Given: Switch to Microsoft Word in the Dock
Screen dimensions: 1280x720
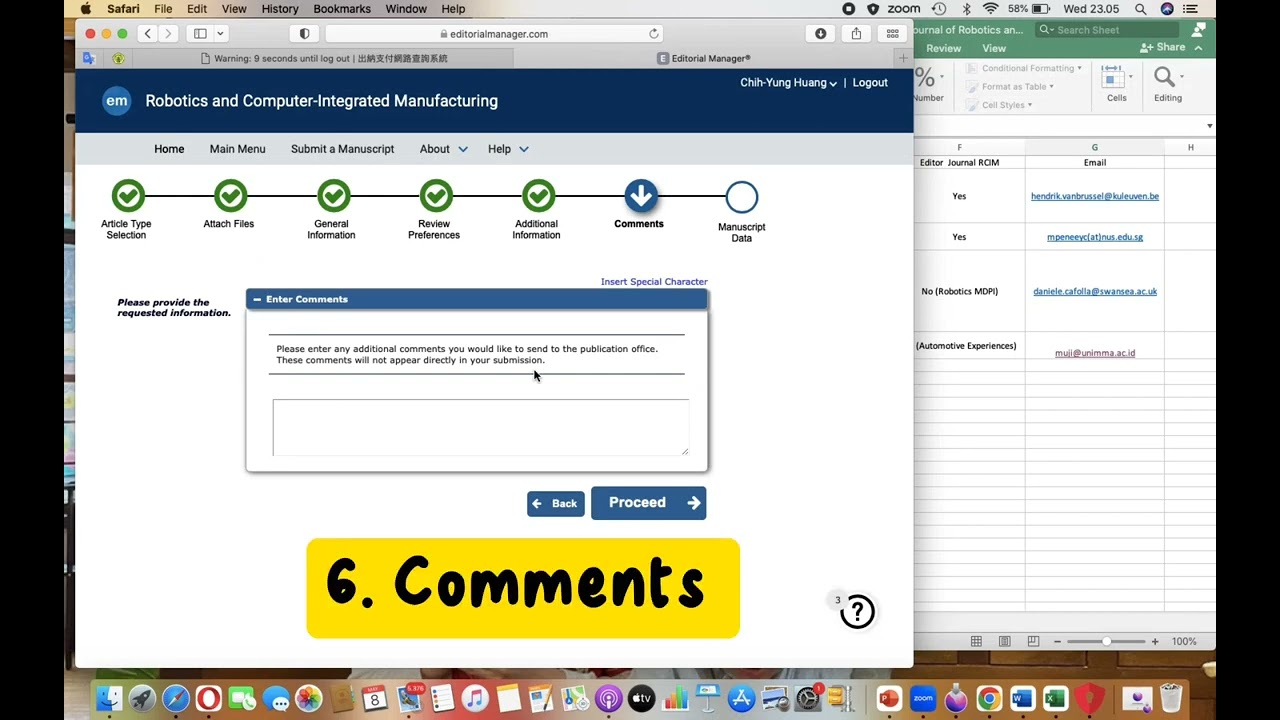Looking at the screenshot, I should point(1022,699).
